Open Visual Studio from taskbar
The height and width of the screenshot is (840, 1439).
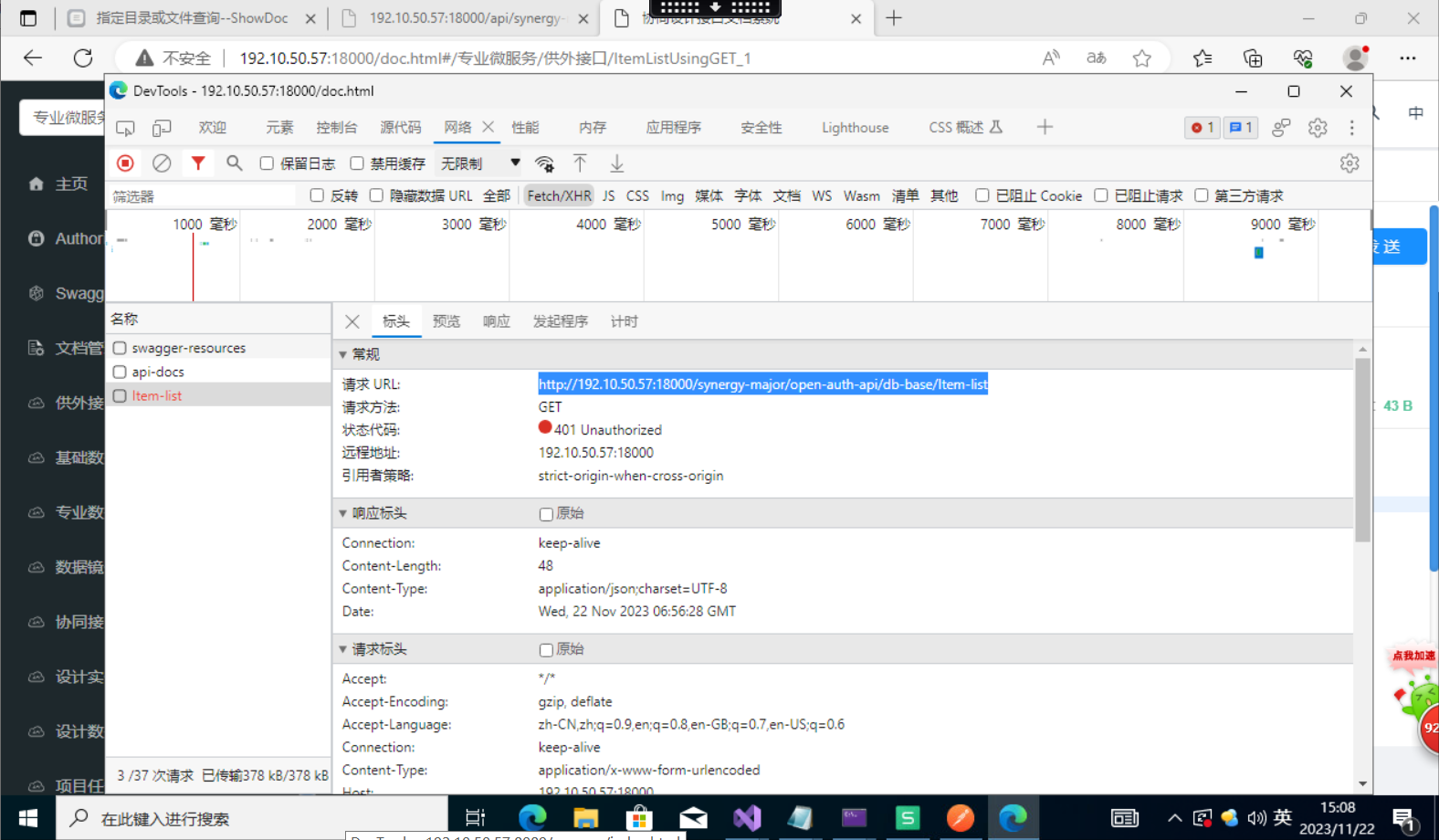[747, 817]
